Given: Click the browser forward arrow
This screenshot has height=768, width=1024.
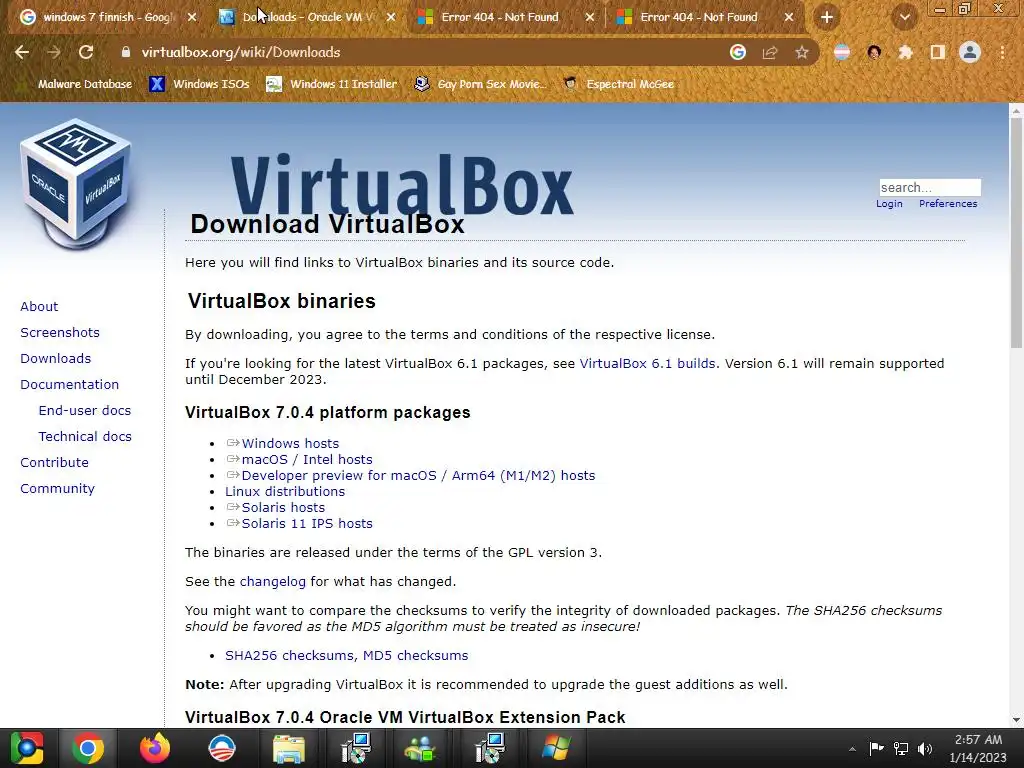Looking at the screenshot, I should coord(54,52).
